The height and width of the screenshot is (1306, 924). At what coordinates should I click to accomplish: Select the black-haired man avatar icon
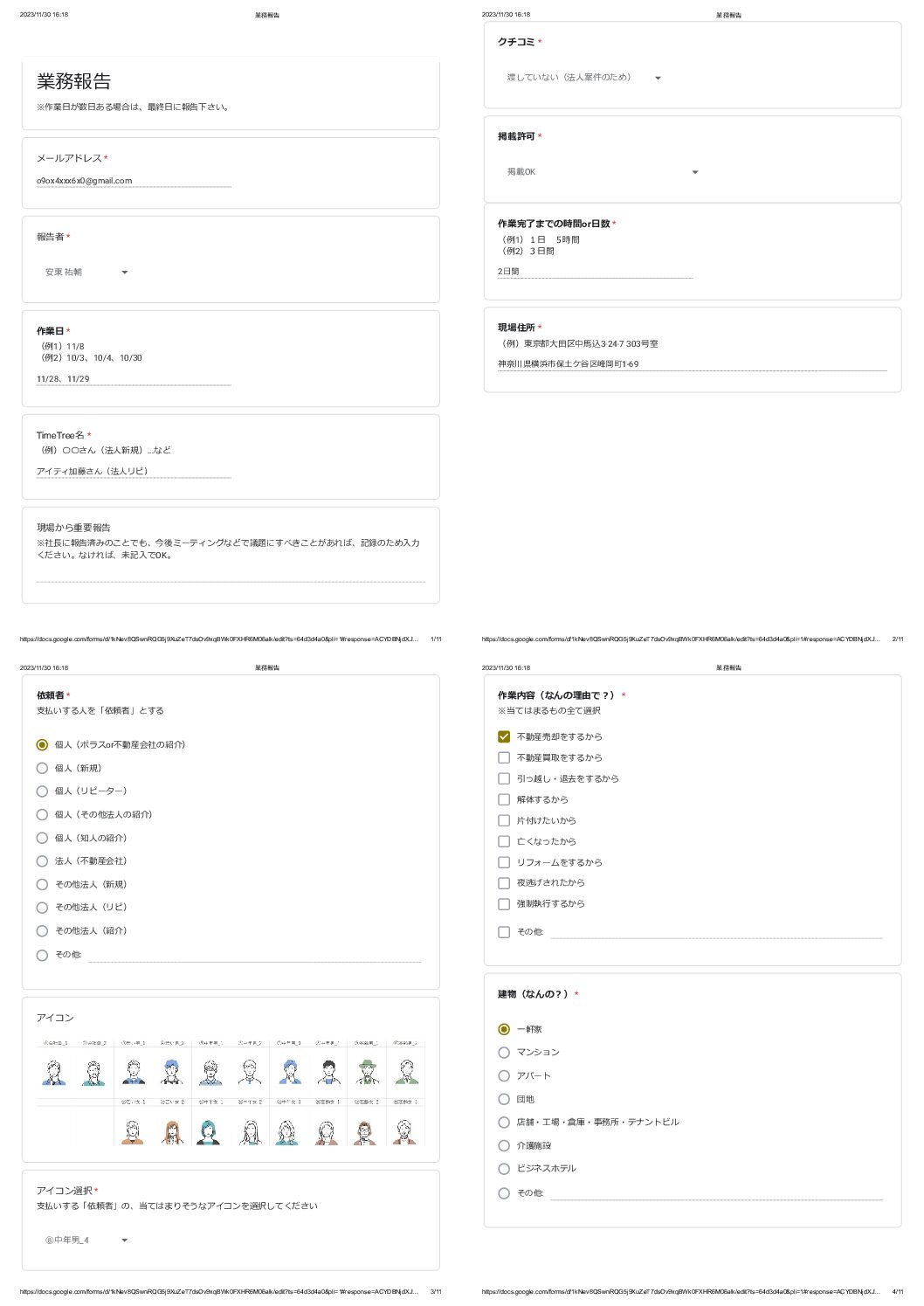(329, 1071)
